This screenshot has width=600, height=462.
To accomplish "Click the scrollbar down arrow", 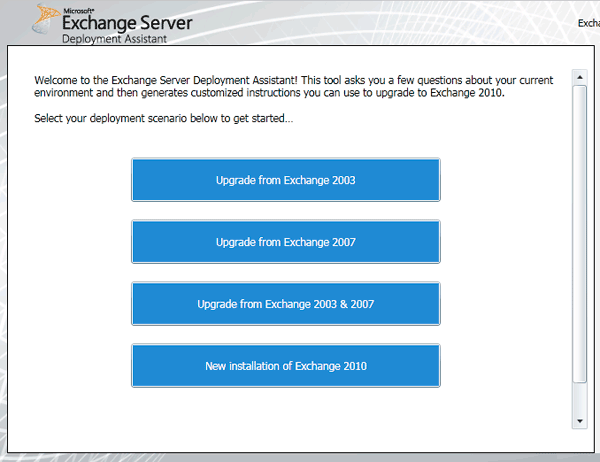I will (x=580, y=421).
